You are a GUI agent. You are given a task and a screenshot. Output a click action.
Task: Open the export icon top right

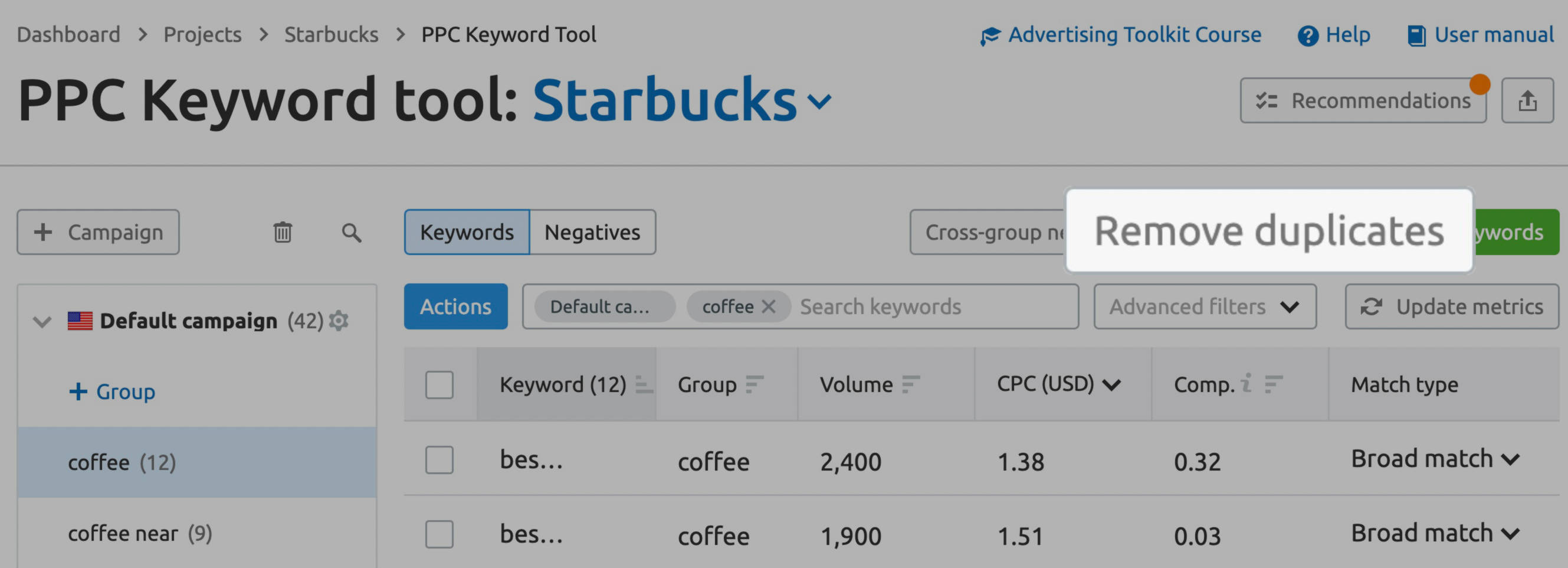(1530, 100)
